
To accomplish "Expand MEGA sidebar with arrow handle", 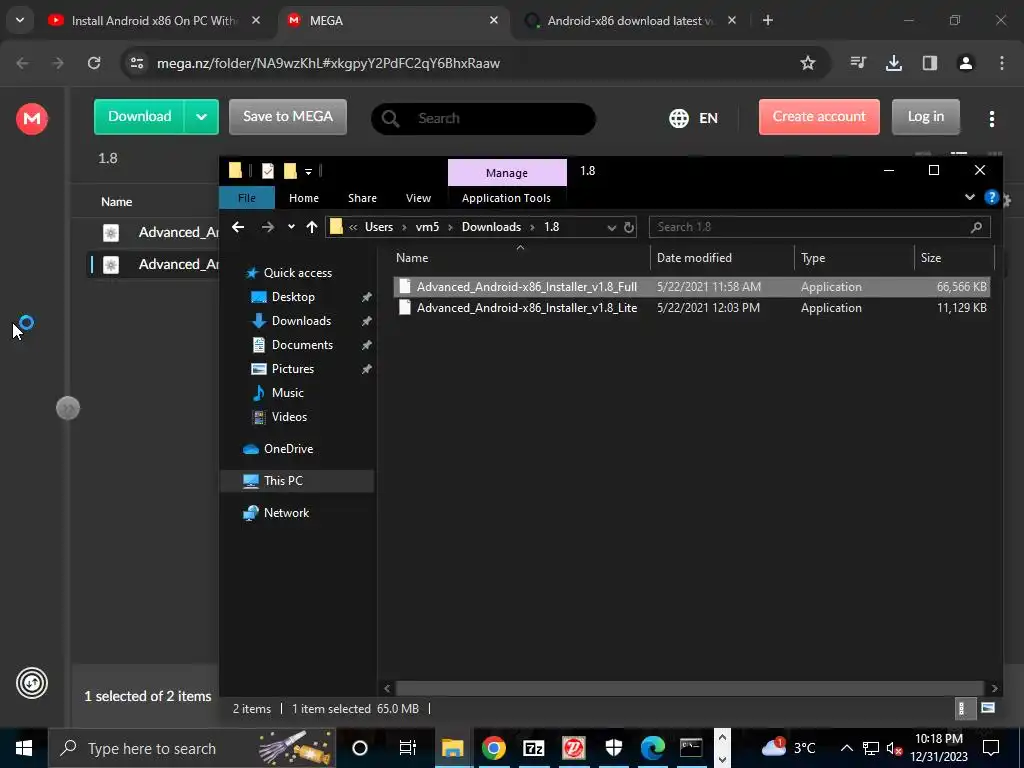I will click(68, 408).
